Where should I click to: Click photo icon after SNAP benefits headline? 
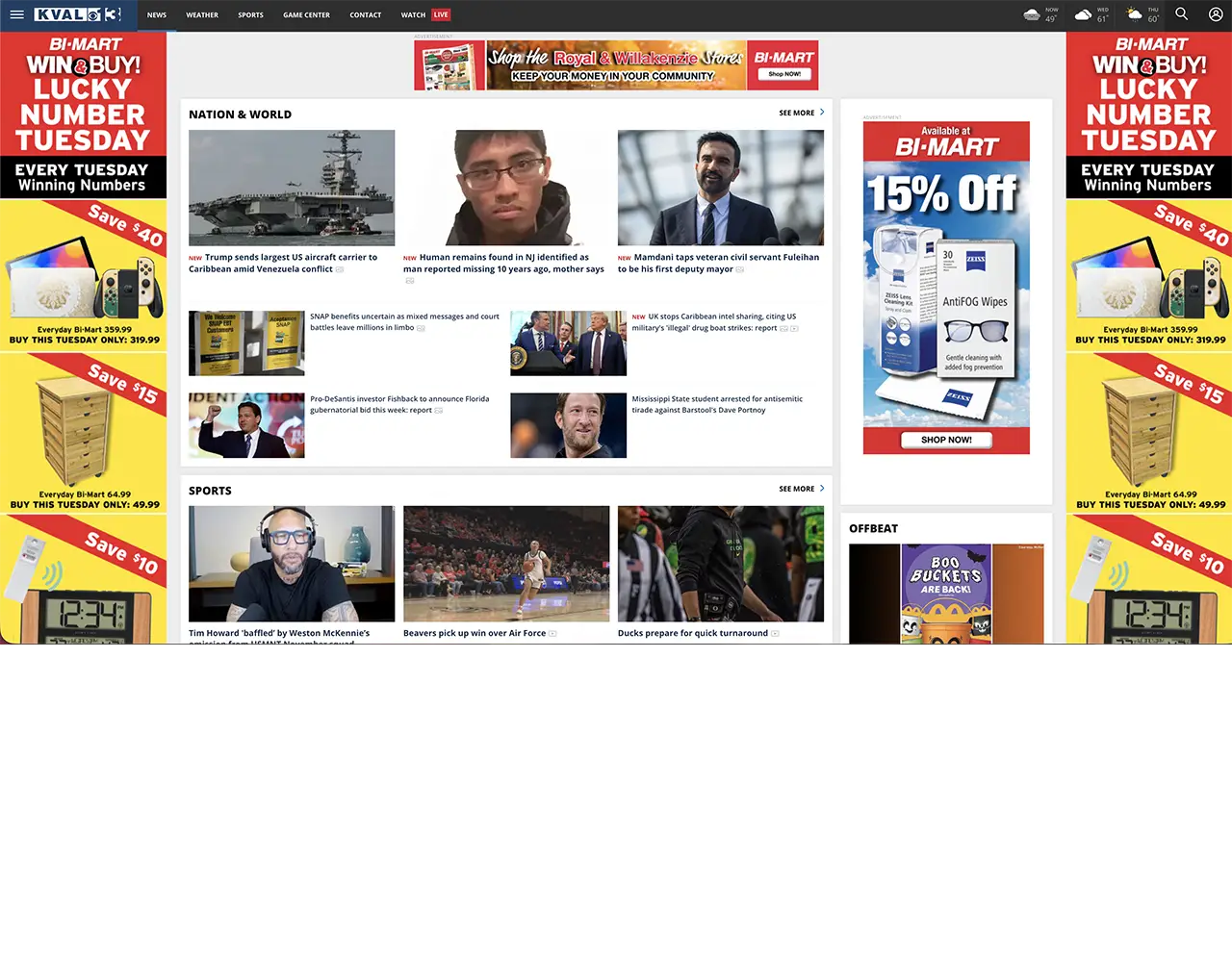pyautogui.click(x=421, y=328)
